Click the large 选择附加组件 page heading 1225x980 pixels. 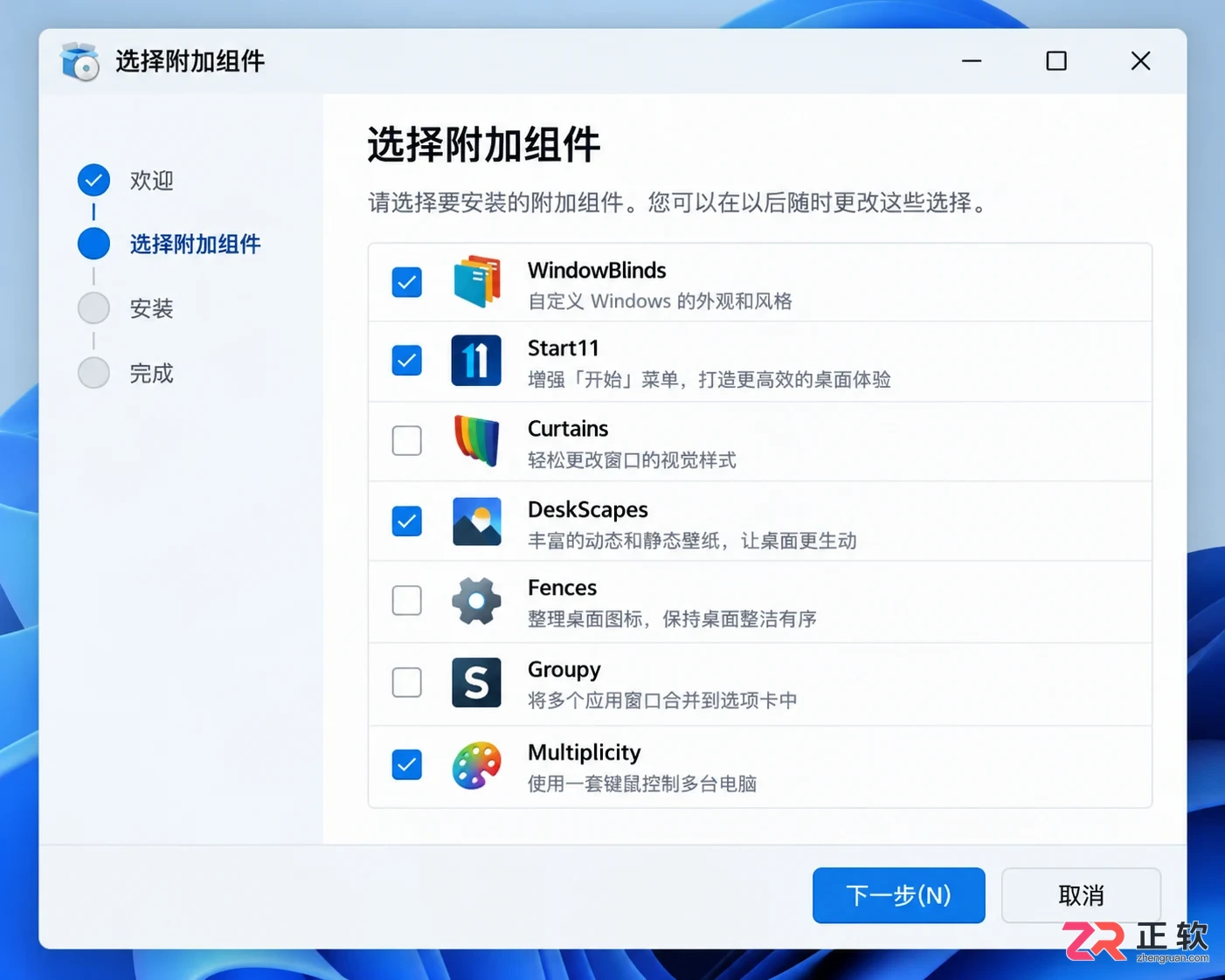pyautogui.click(x=483, y=144)
